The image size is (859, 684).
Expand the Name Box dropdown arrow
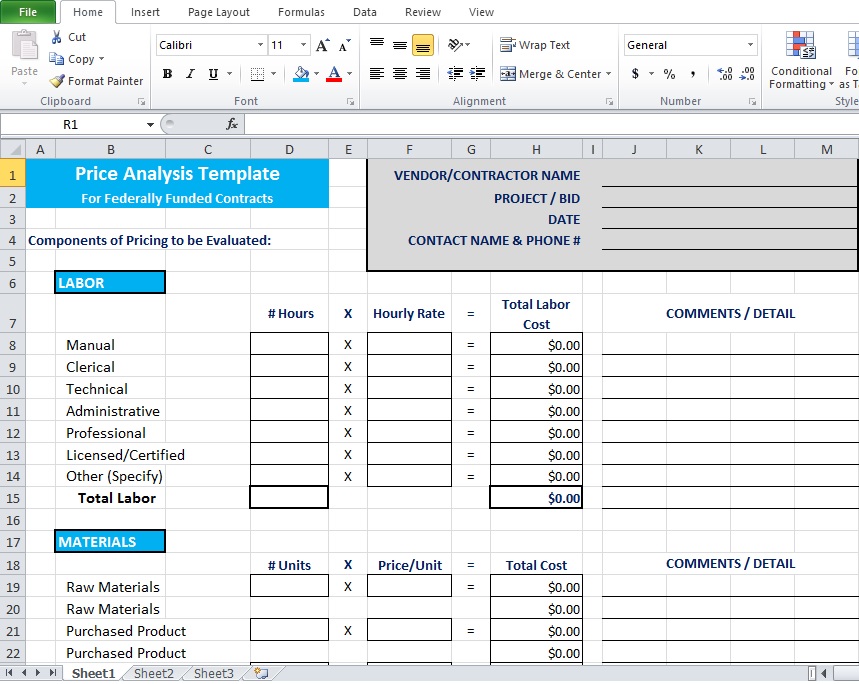click(x=150, y=125)
